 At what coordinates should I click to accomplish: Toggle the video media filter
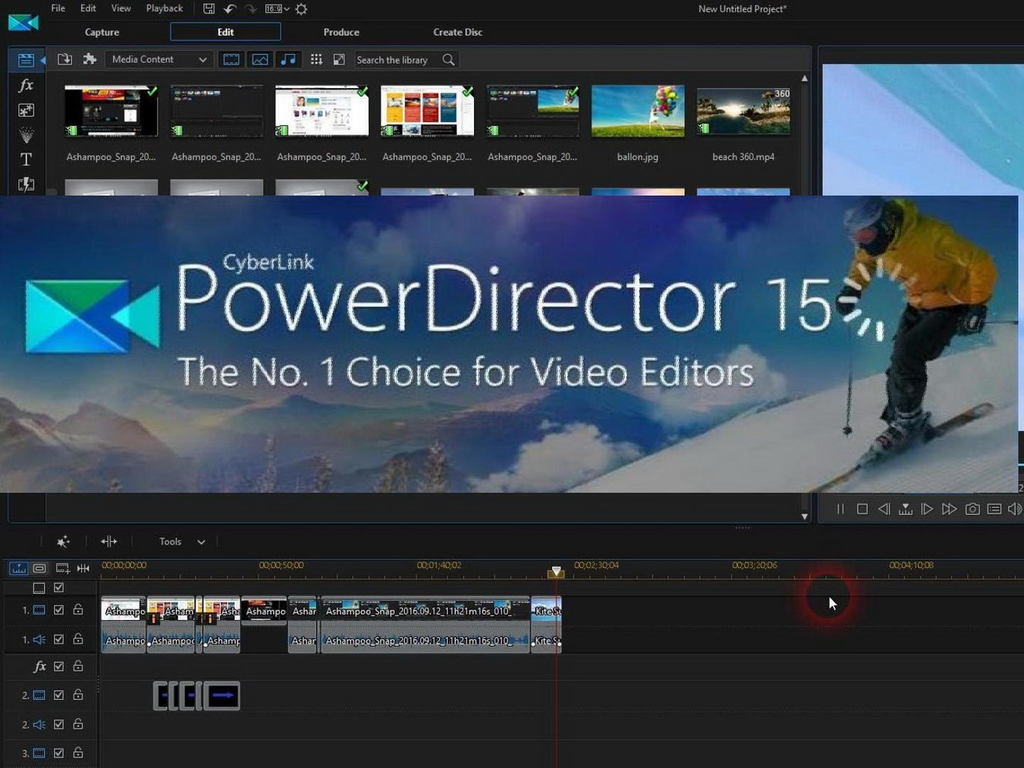pos(231,59)
